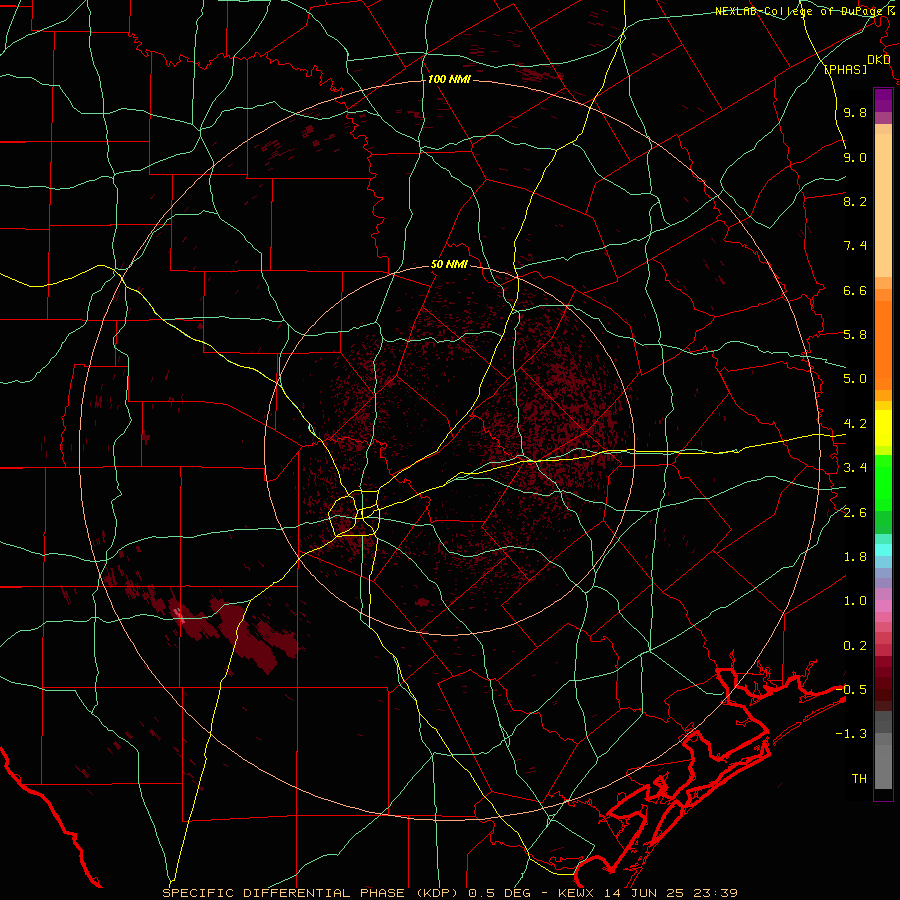This screenshot has width=900, height=900.
Task: Click the "[PHAS]" legend unit label
Action: click(x=845, y=69)
